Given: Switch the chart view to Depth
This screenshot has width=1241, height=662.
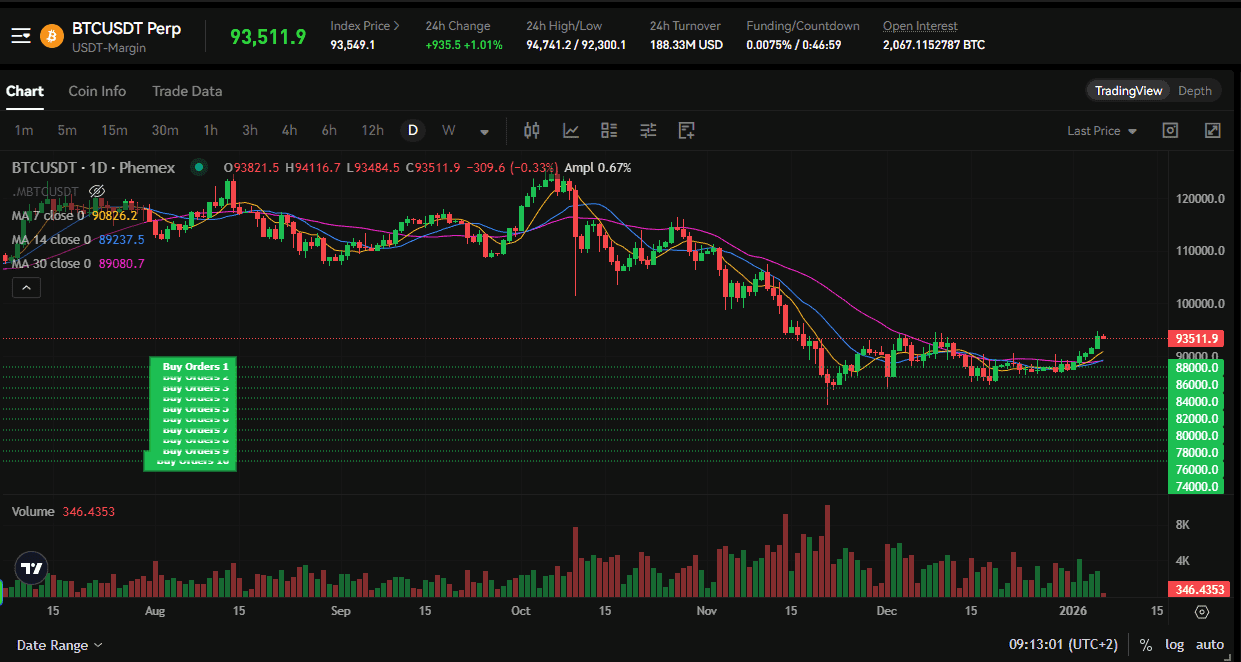Looking at the screenshot, I should point(1194,91).
